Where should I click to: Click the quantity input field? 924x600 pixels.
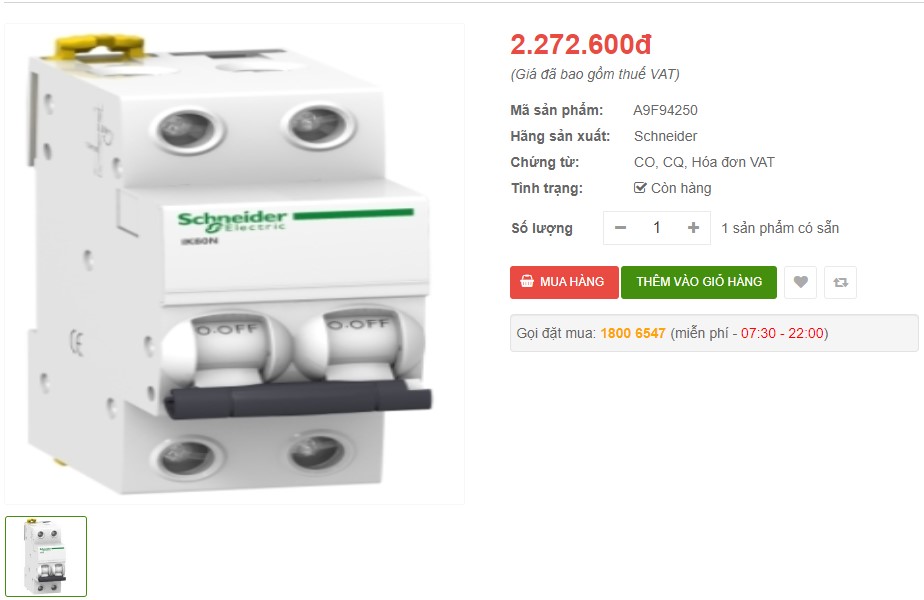point(657,228)
